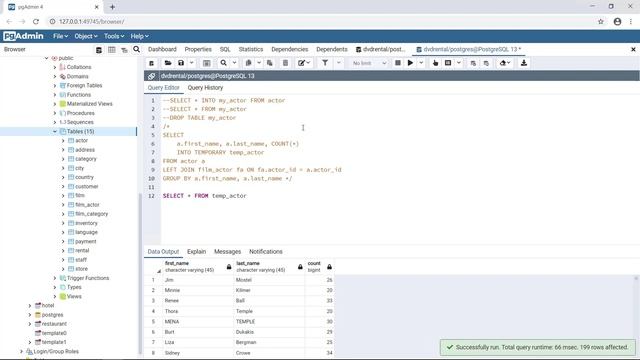
Task: Select the restaurant database in tree
Action: click(x=54, y=324)
